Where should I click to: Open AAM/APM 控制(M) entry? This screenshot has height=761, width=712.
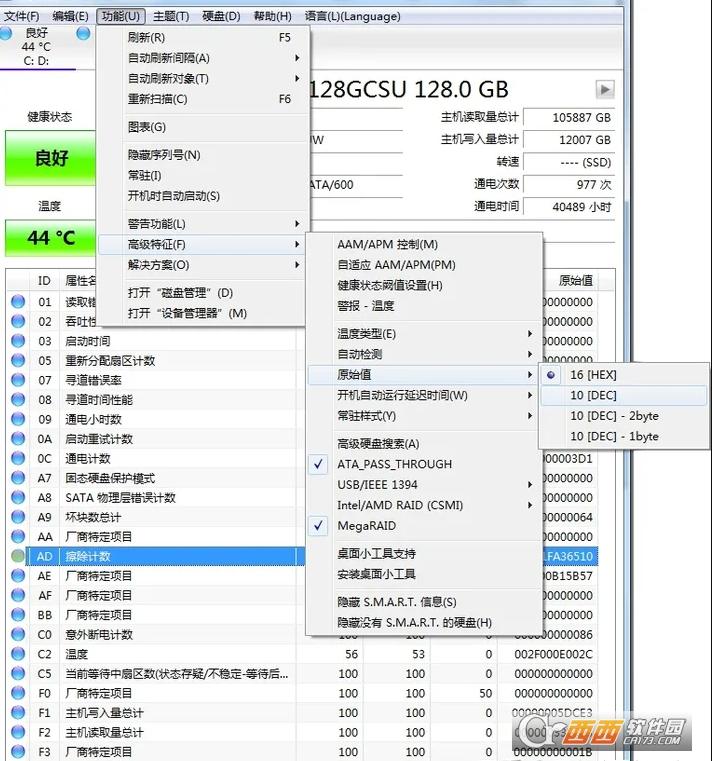point(424,244)
